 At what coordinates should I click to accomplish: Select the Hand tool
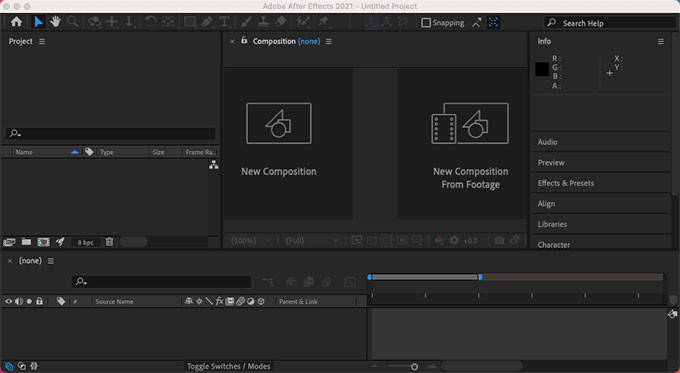(55, 21)
